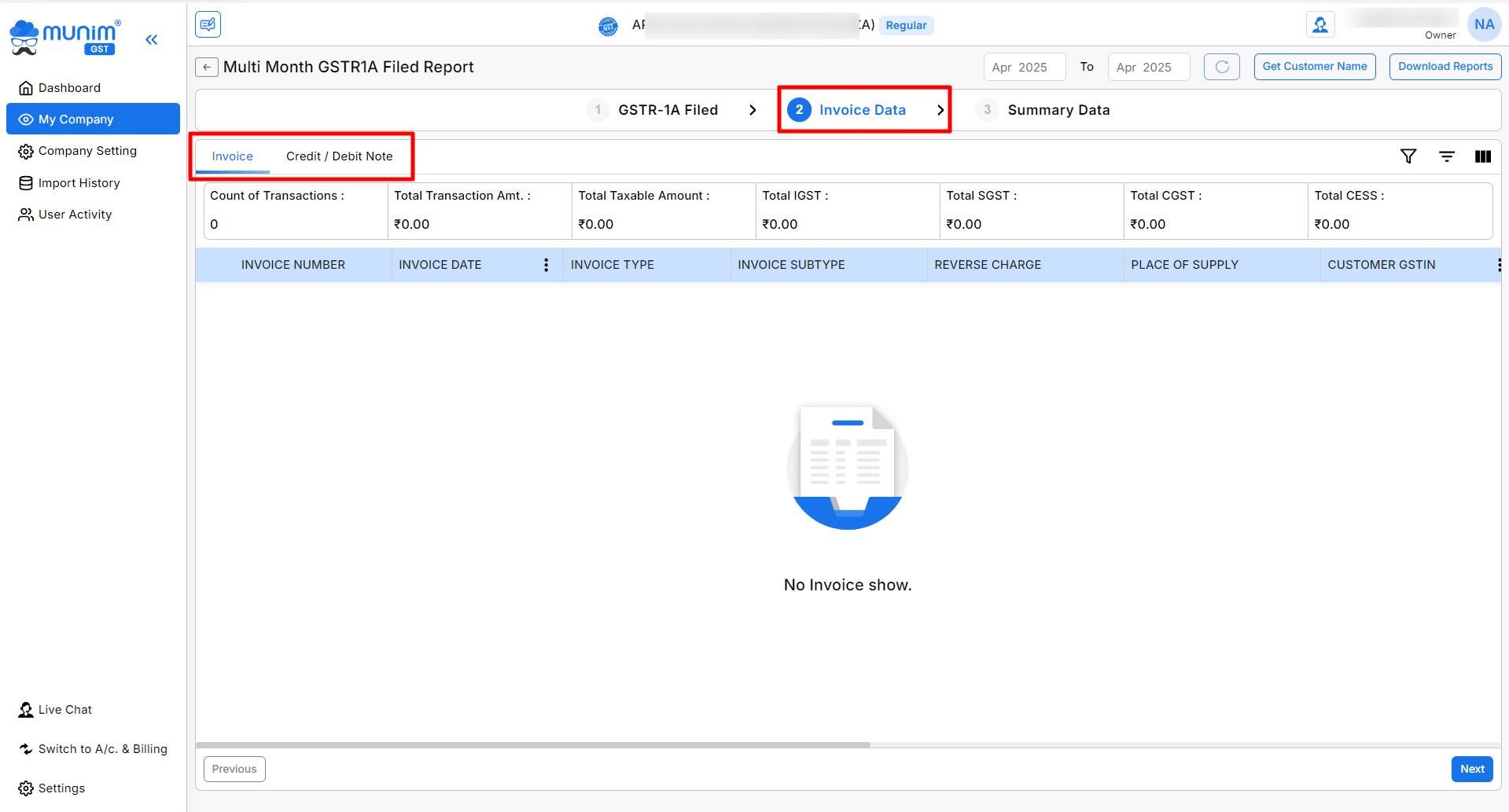Click the refresh icon next to date range
1509x812 pixels.
[1221, 67]
